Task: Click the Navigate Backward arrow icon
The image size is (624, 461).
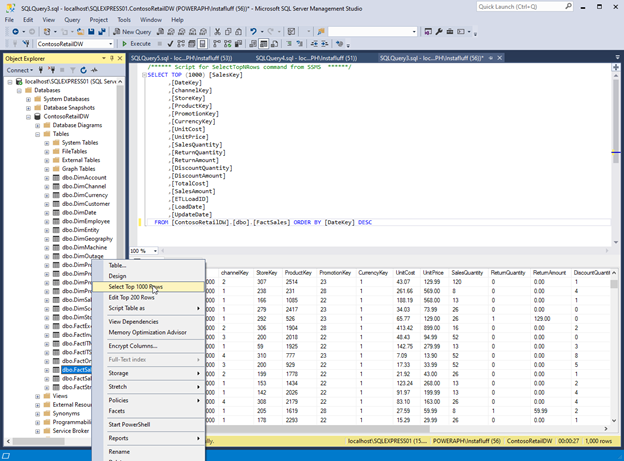Action: pyautogui.click(x=15, y=32)
